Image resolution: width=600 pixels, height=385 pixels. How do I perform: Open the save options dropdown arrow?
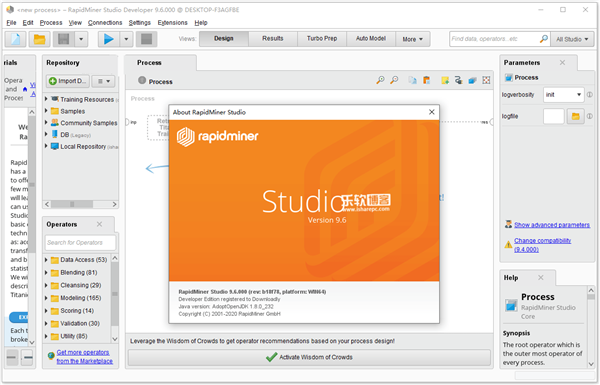tap(81, 39)
